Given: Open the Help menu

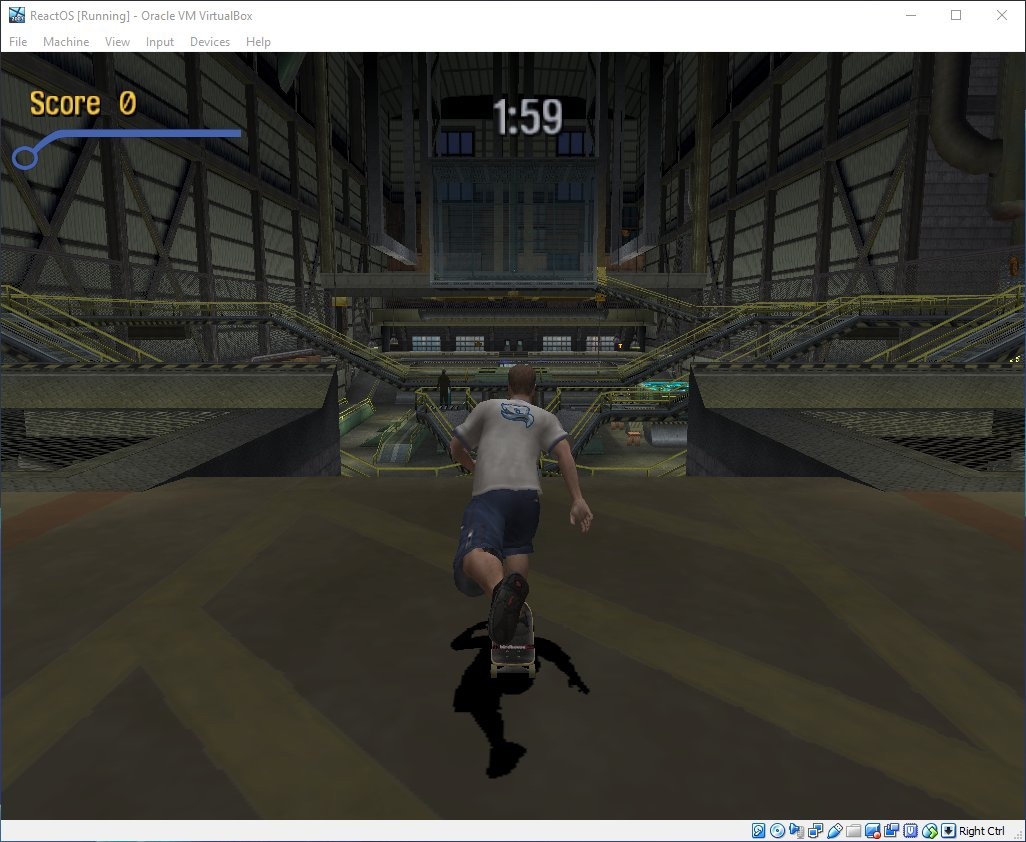Looking at the screenshot, I should [258, 42].
